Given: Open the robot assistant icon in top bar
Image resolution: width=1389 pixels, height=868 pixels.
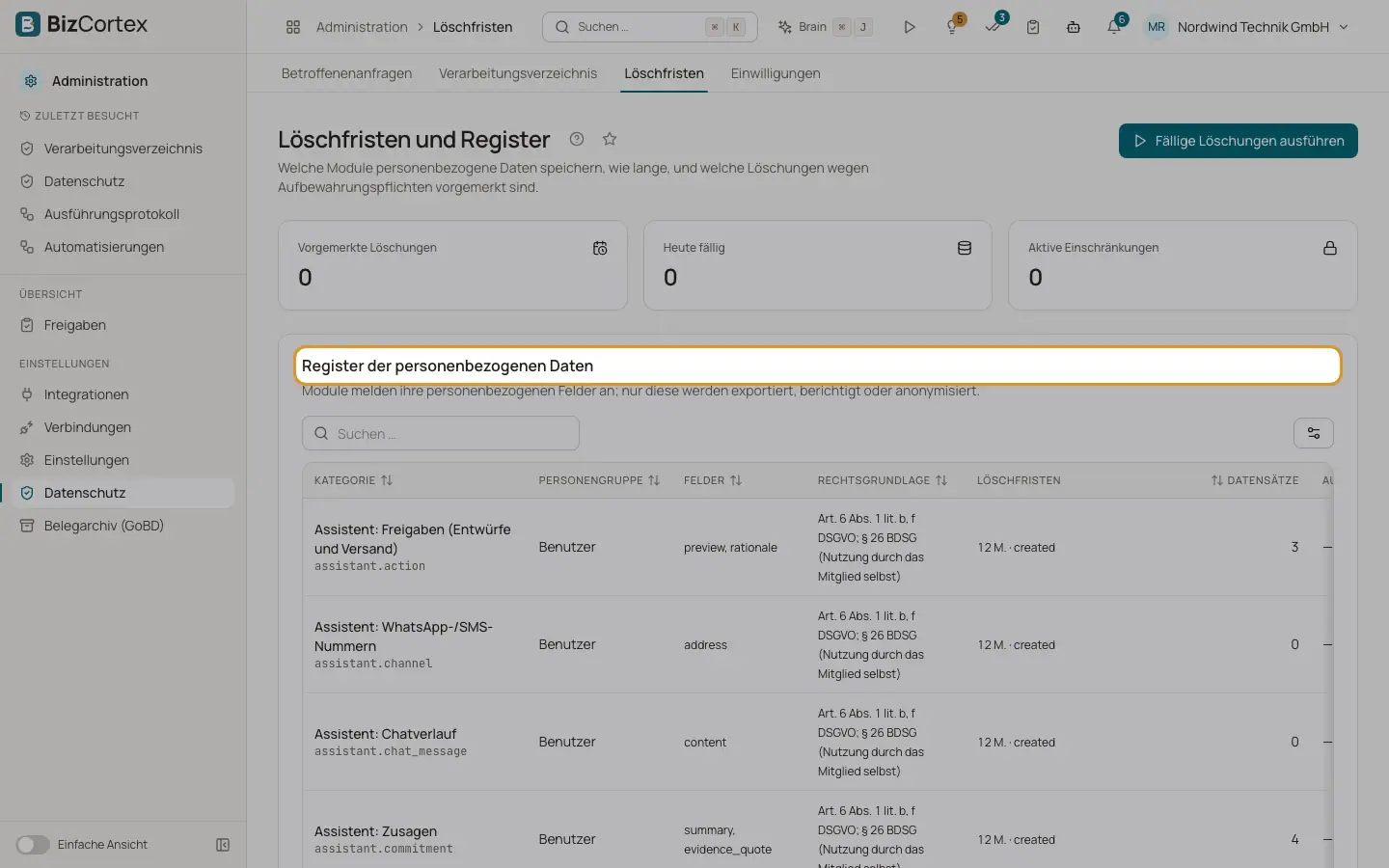Looking at the screenshot, I should point(1074,27).
